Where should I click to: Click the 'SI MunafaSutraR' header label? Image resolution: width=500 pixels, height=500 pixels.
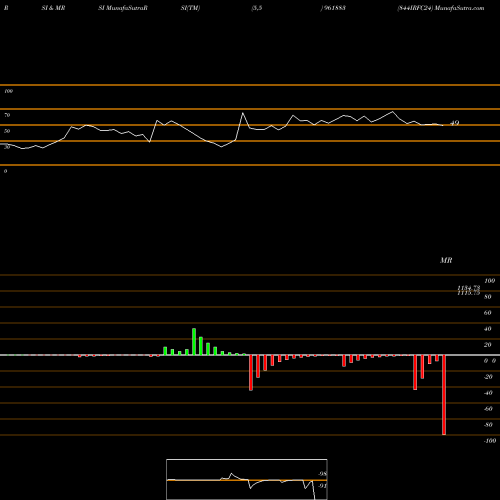click(x=123, y=8)
